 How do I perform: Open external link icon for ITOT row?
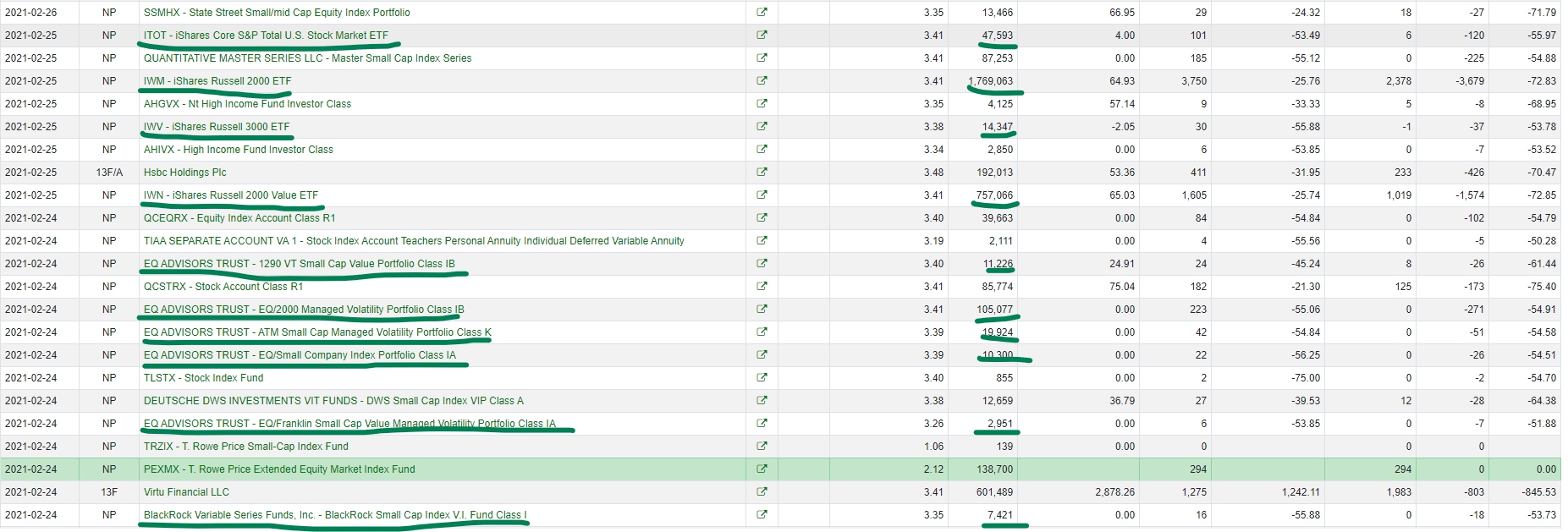(762, 36)
